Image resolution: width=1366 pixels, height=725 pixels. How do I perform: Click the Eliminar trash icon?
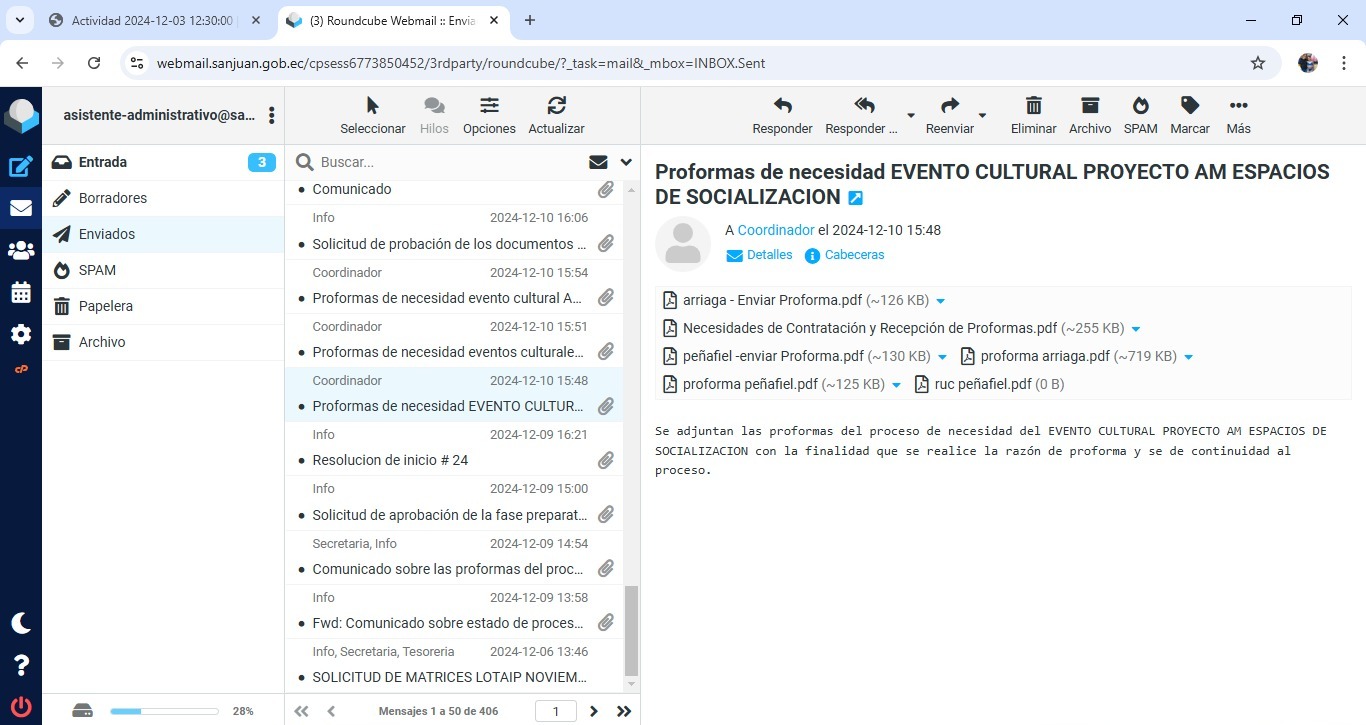pos(1033,115)
